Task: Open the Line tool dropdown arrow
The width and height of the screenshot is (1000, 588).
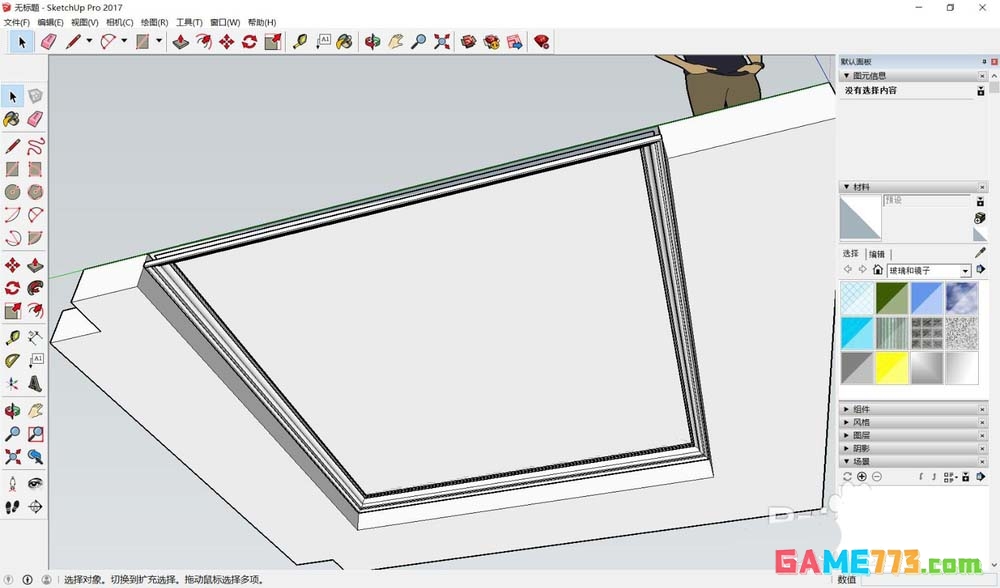Action: click(88, 42)
